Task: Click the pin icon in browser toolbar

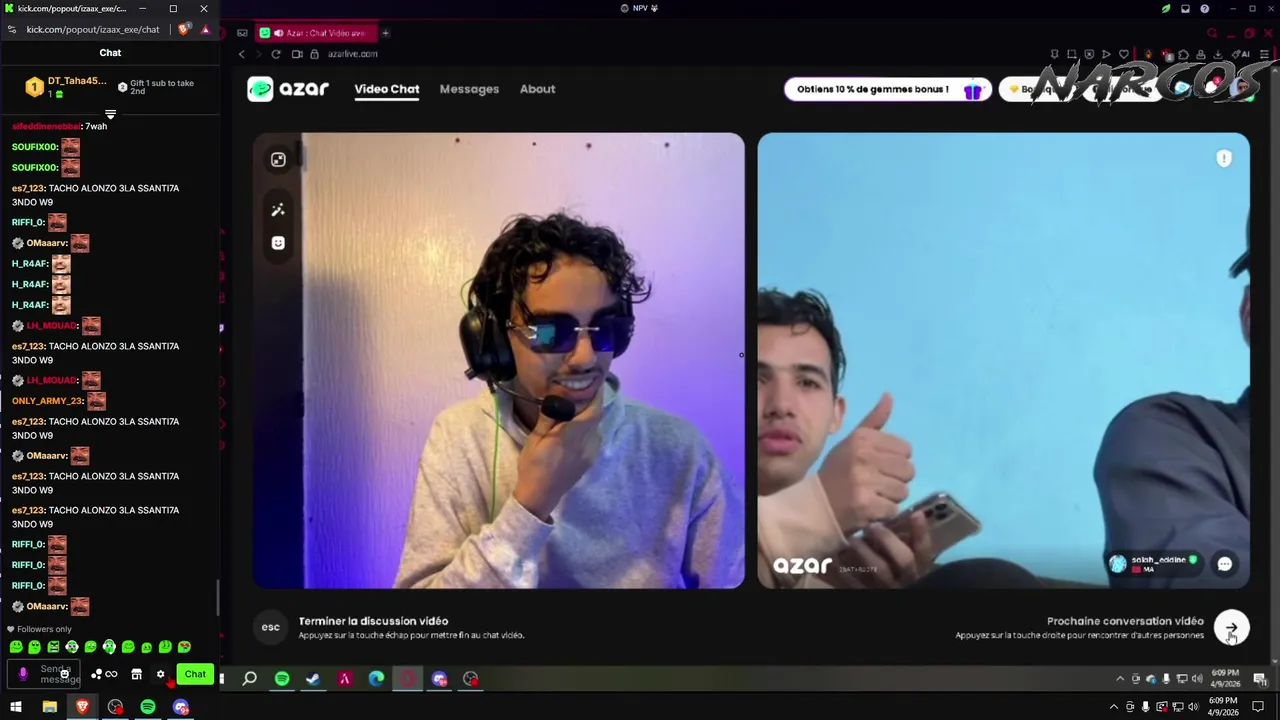Action: (x=1054, y=54)
